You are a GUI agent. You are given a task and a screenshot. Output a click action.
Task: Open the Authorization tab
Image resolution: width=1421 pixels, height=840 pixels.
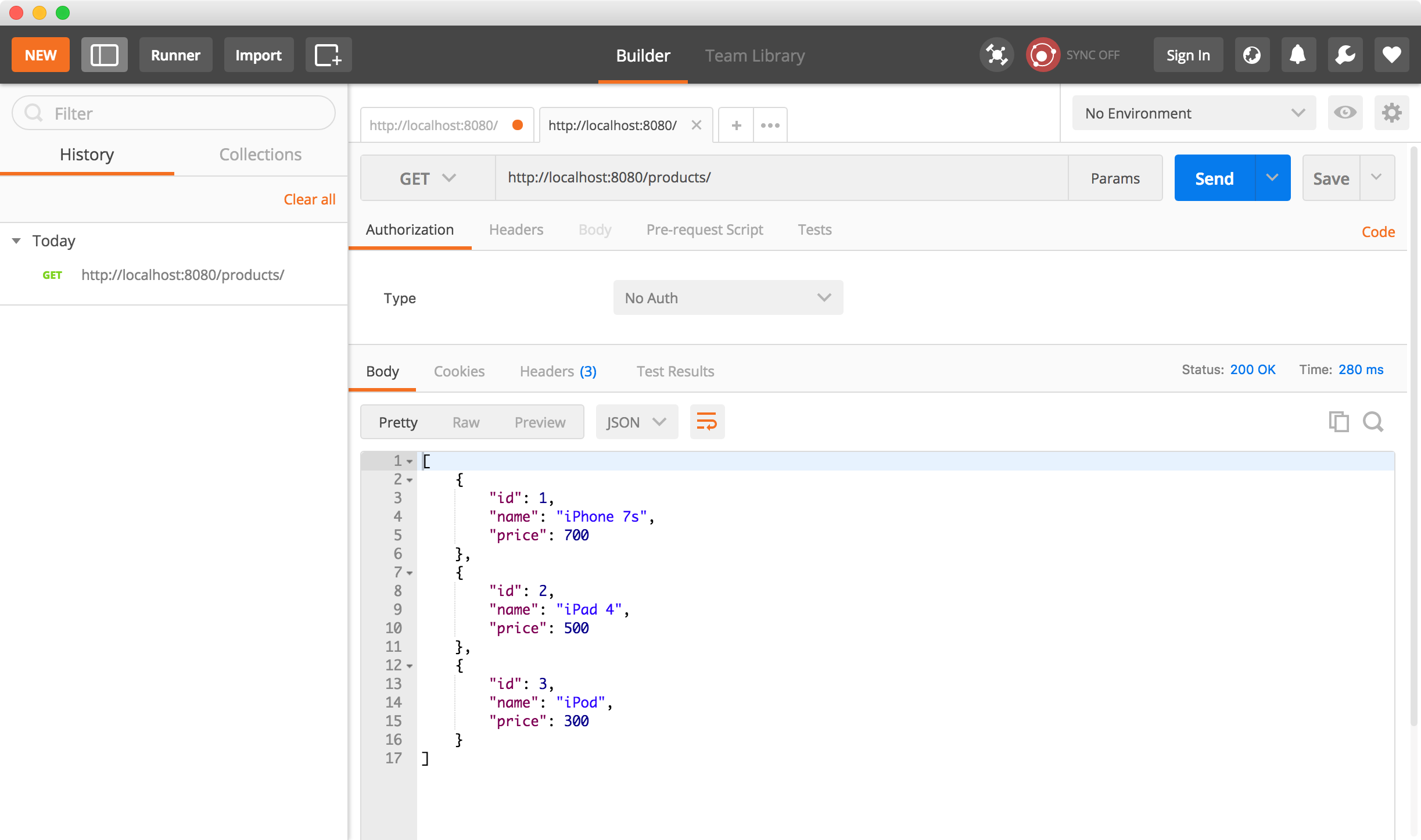tap(410, 229)
